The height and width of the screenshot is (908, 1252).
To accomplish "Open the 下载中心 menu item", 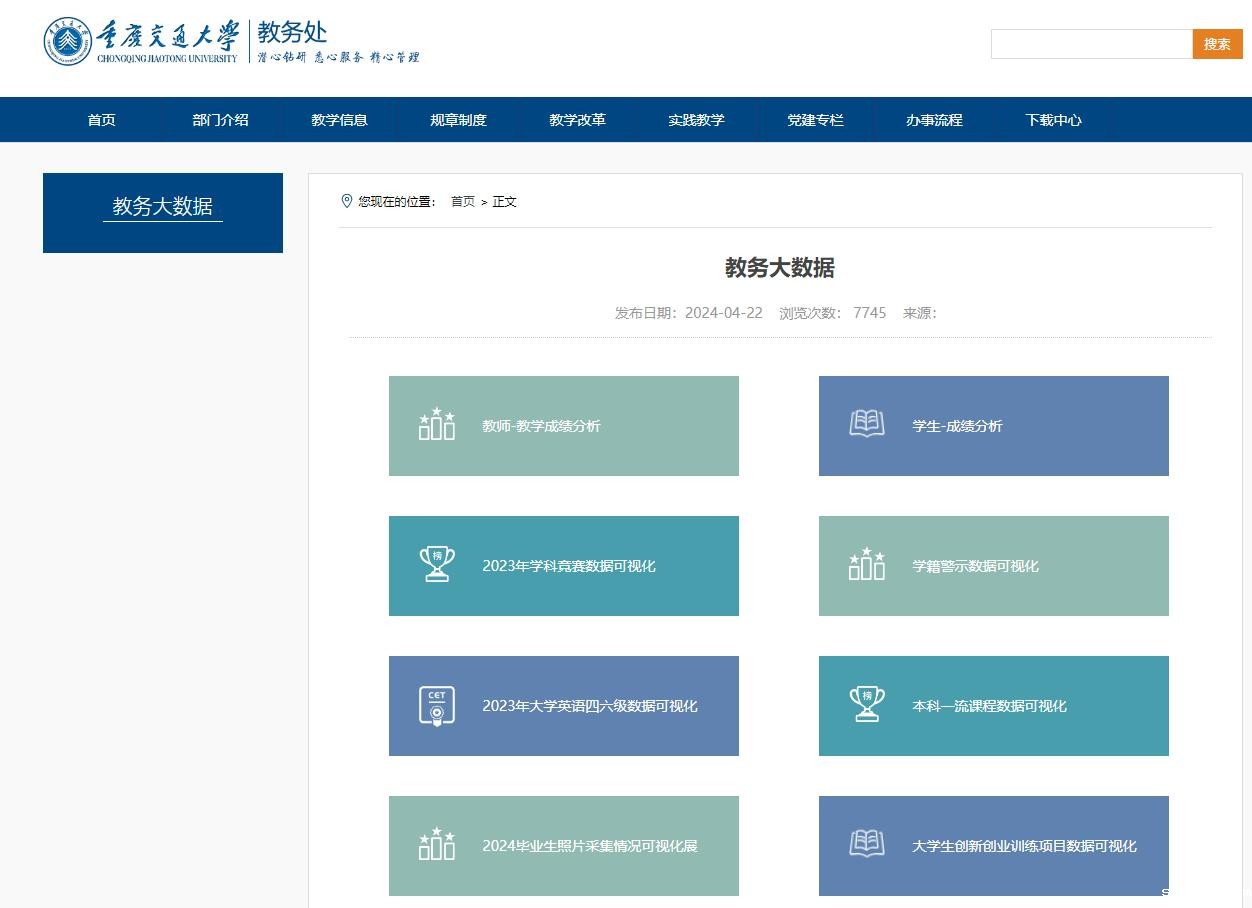I will [x=1053, y=120].
